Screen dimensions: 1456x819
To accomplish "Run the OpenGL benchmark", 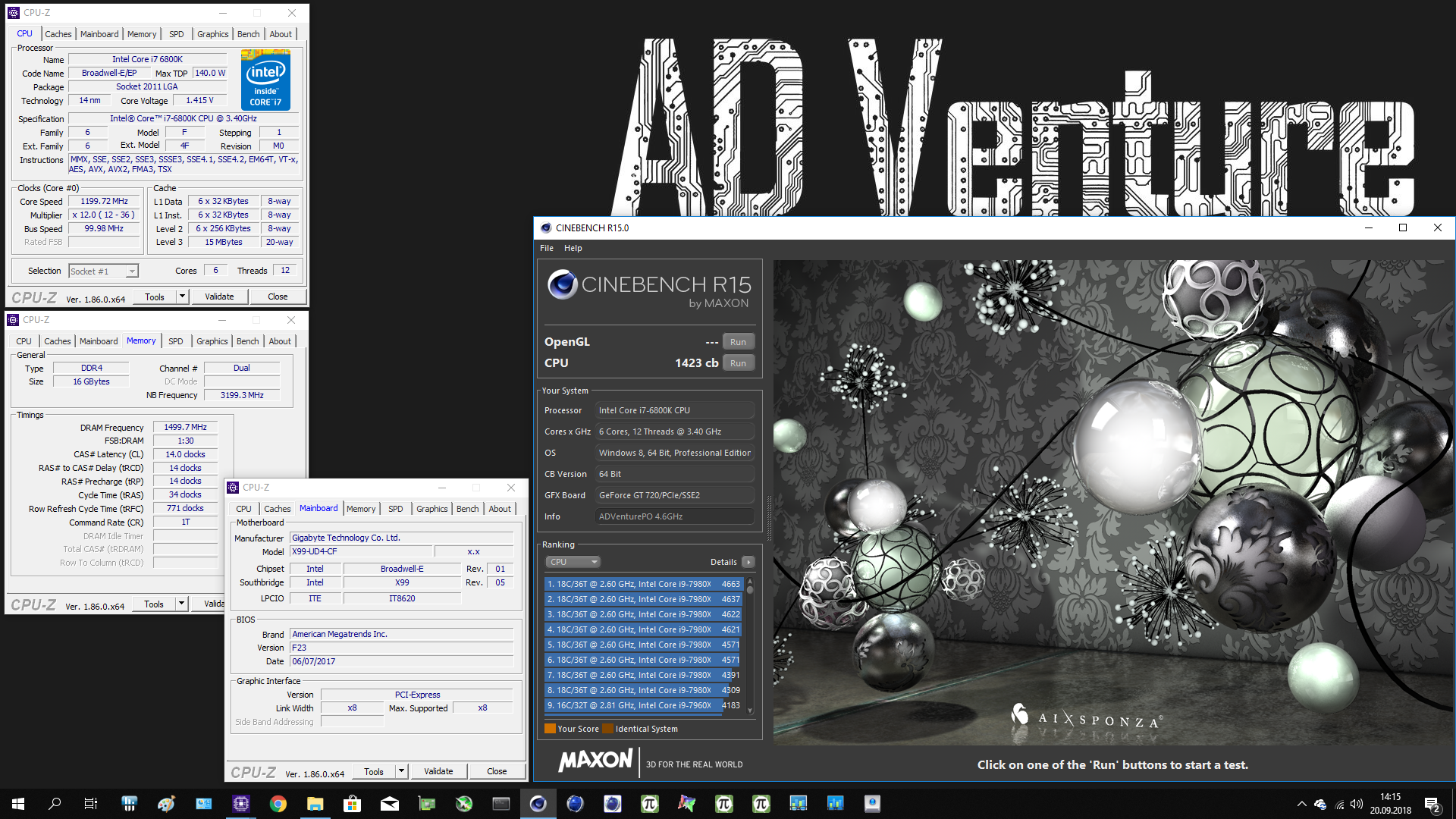I will (x=738, y=342).
